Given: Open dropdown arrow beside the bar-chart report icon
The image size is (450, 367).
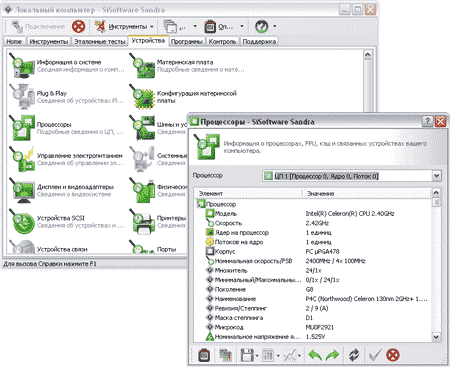Looking at the screenshot, I should [278, 356].
